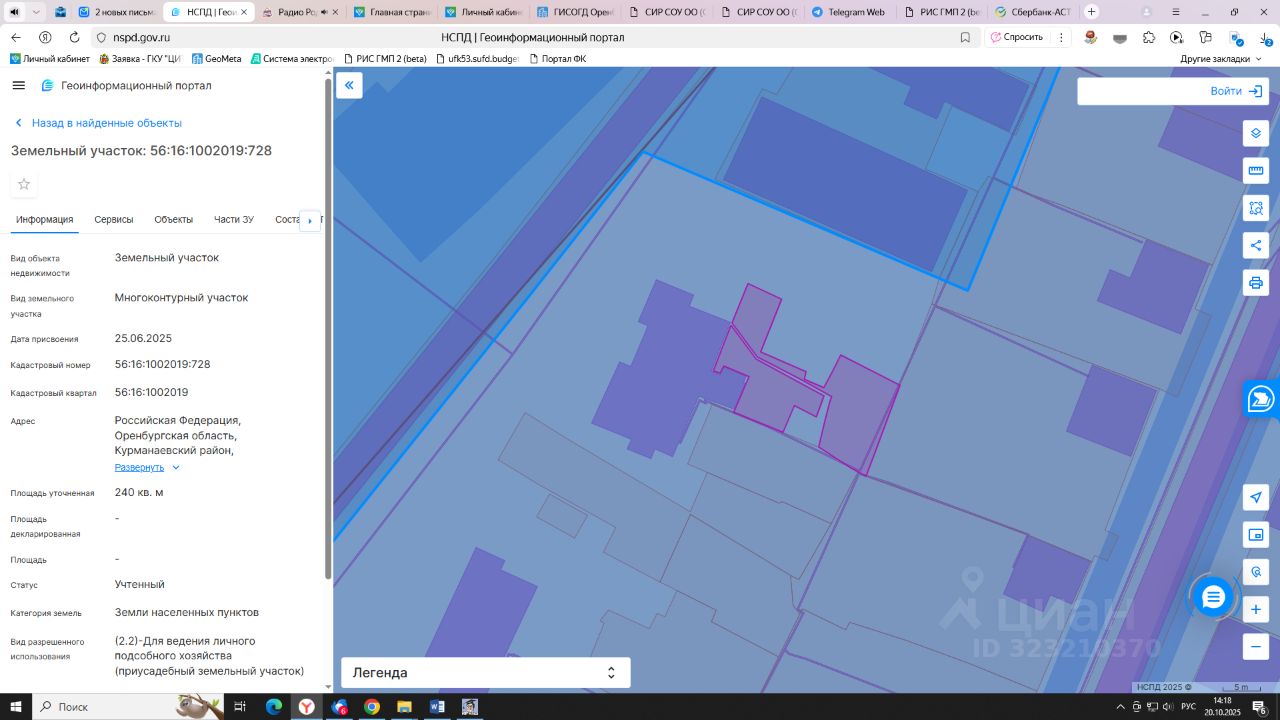Share the map via share icon
The height and width of the screenshot is (720, 1280).
[1256, 245]
